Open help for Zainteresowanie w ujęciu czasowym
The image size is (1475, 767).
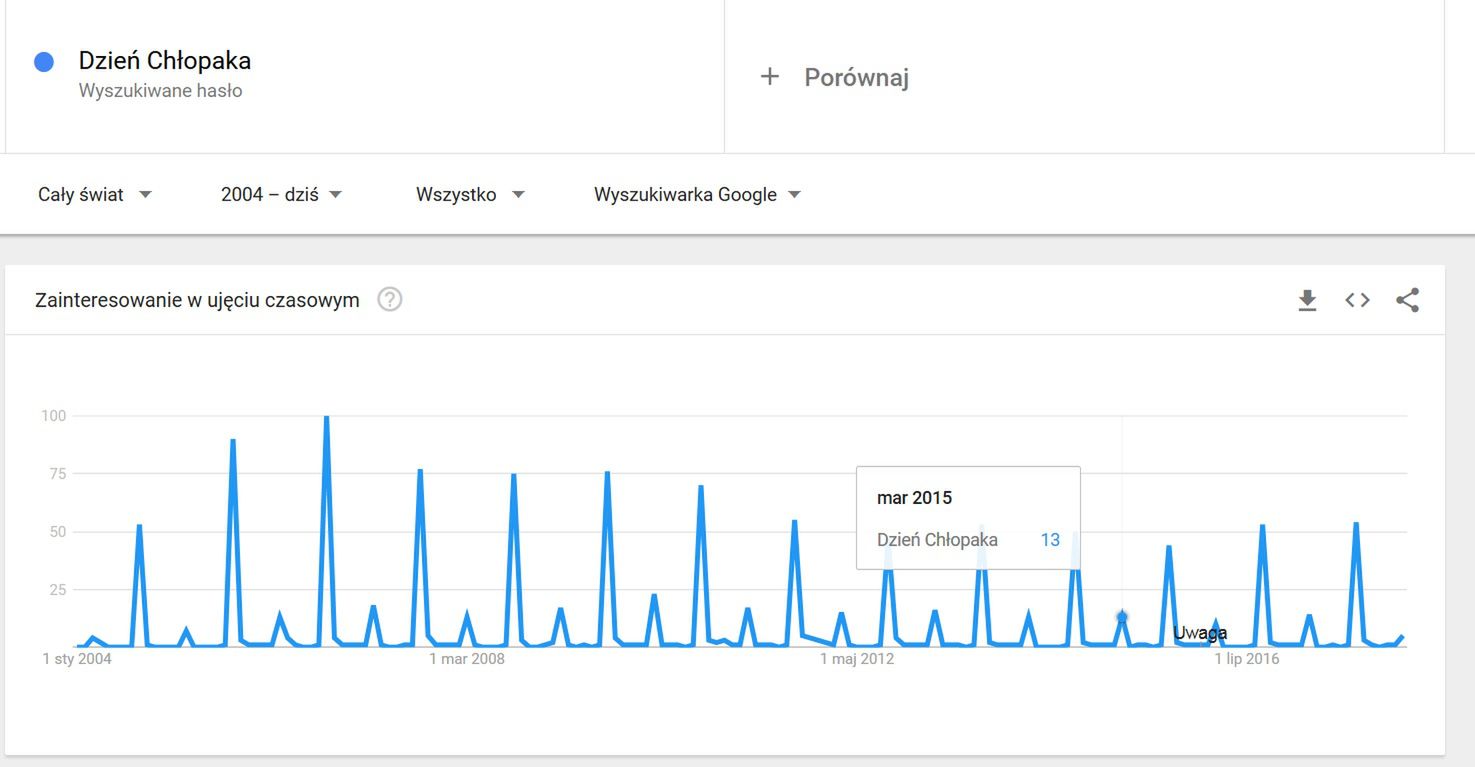(390, 299)
